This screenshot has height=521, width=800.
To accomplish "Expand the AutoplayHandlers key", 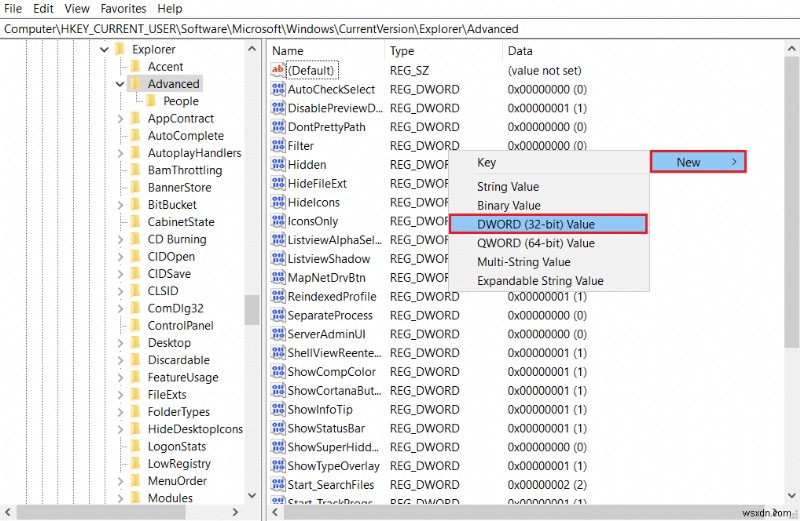I will (x=120, y=153).
